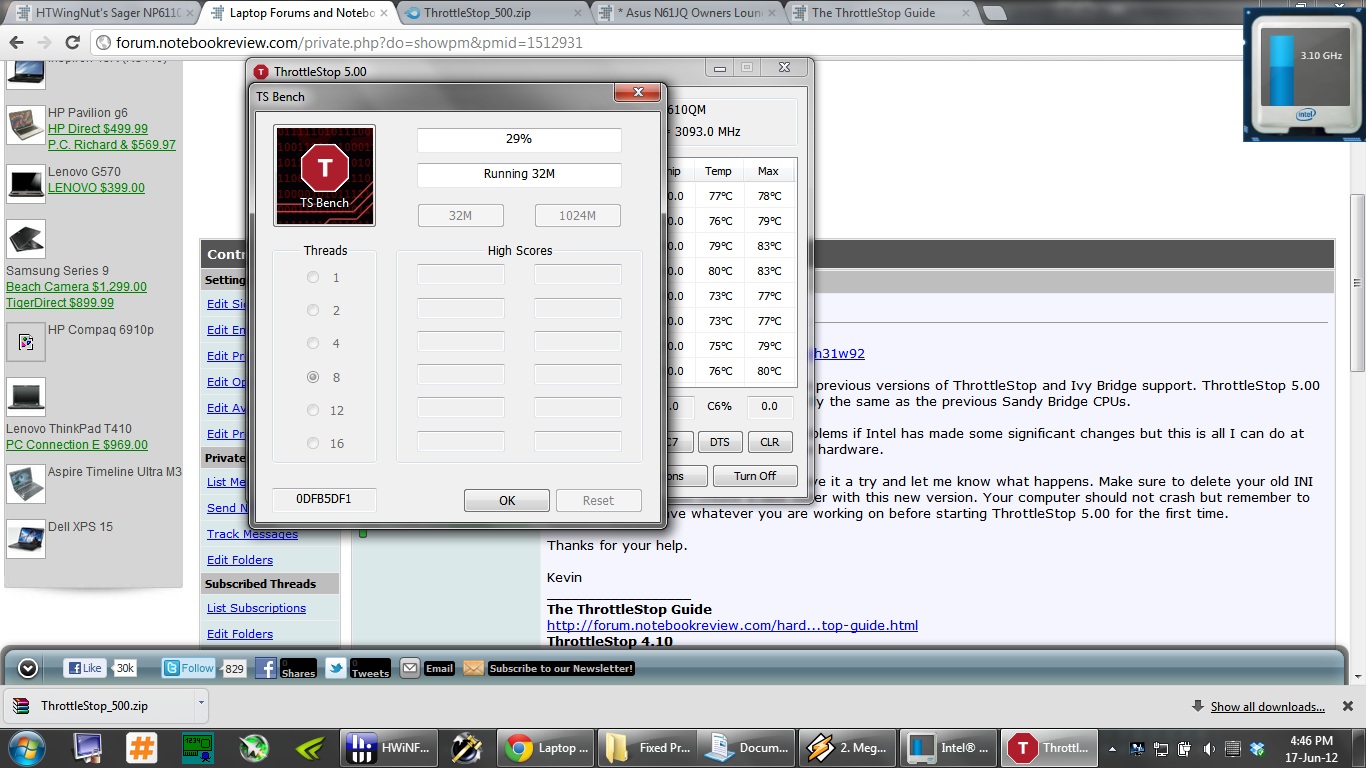Select 2 threads radio button
This screenshot has width=1366, height=768.
[313, 311]
